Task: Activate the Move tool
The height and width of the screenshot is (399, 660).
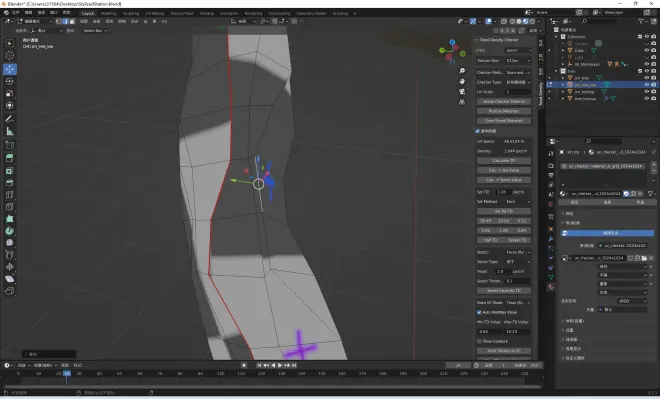Action: [x=10, y=69]
